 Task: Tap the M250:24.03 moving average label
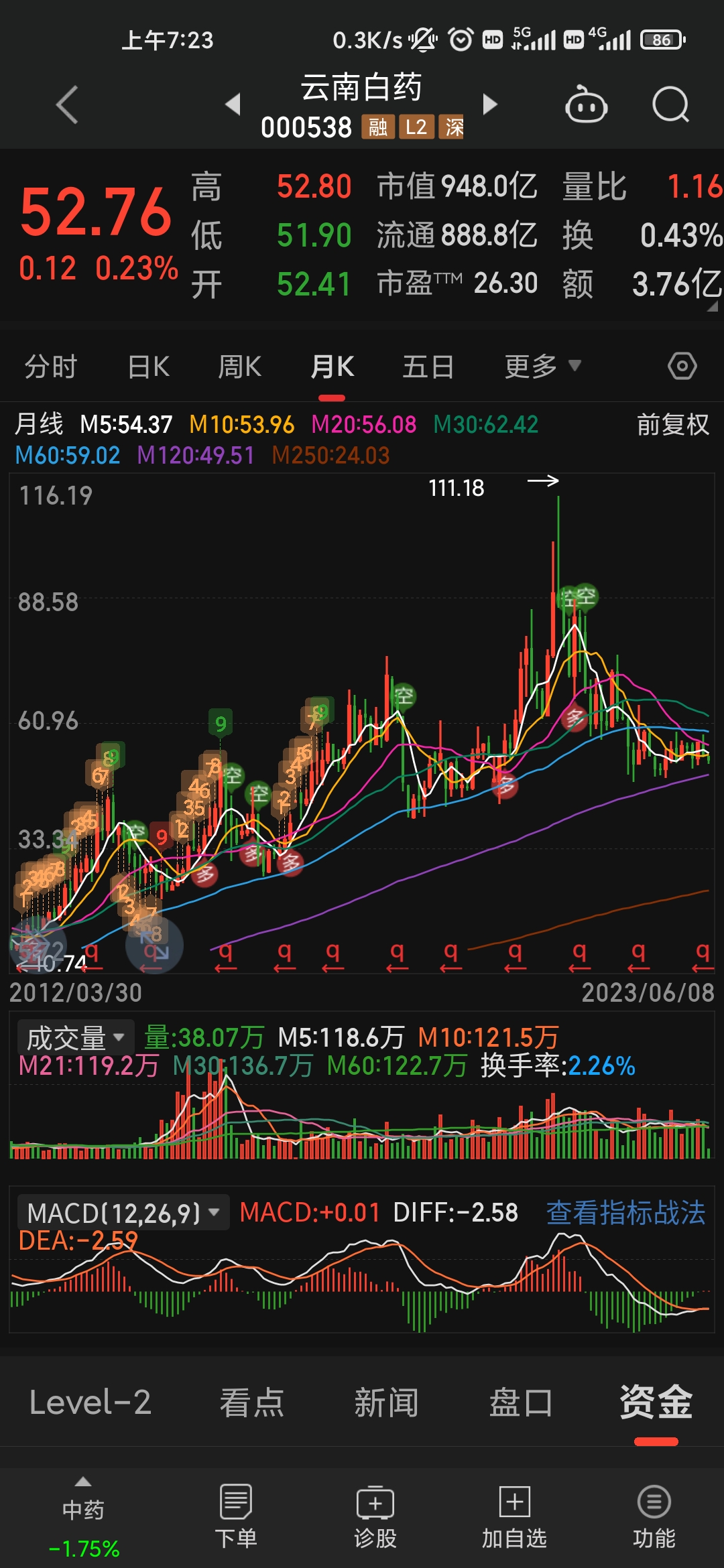coord(330,456)
